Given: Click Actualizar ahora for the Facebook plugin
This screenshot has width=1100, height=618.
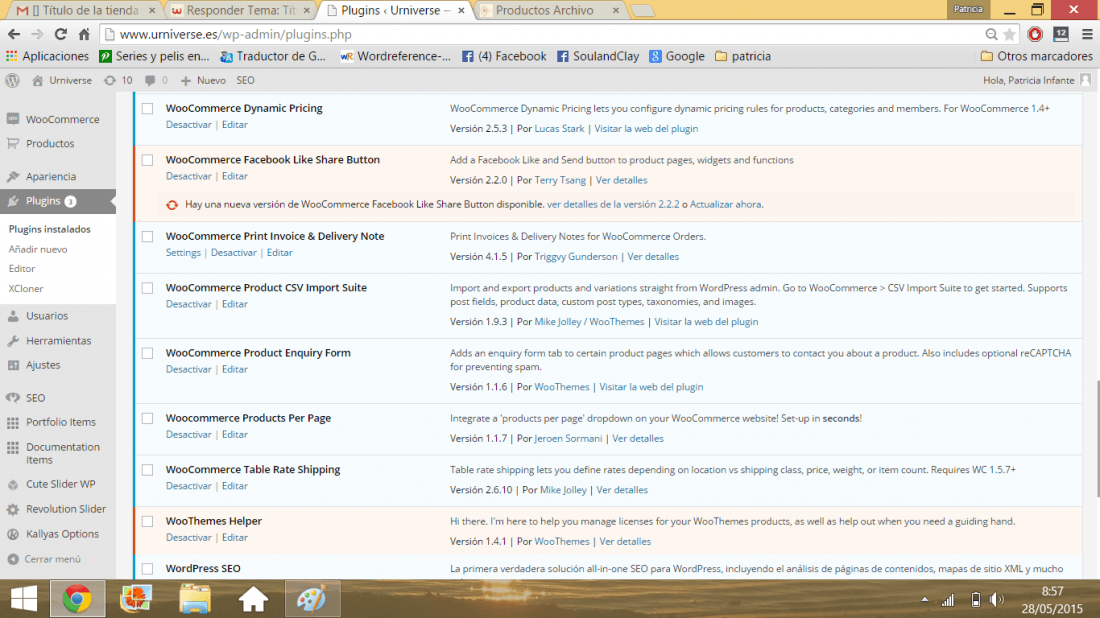Looking at the screenshot, I should pos(725,204).
